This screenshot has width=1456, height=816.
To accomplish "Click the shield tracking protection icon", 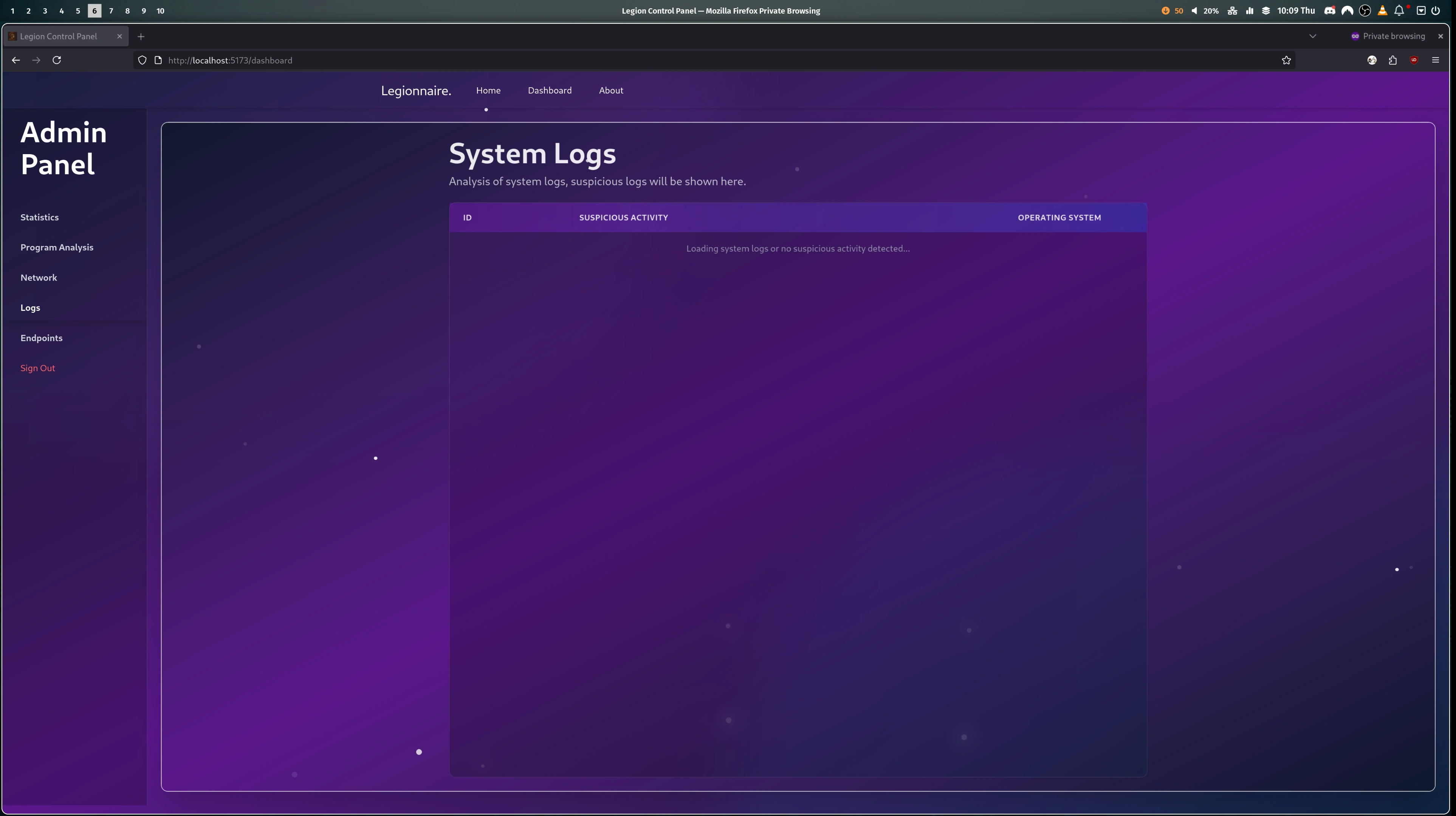I will click(x=142, y=60).
